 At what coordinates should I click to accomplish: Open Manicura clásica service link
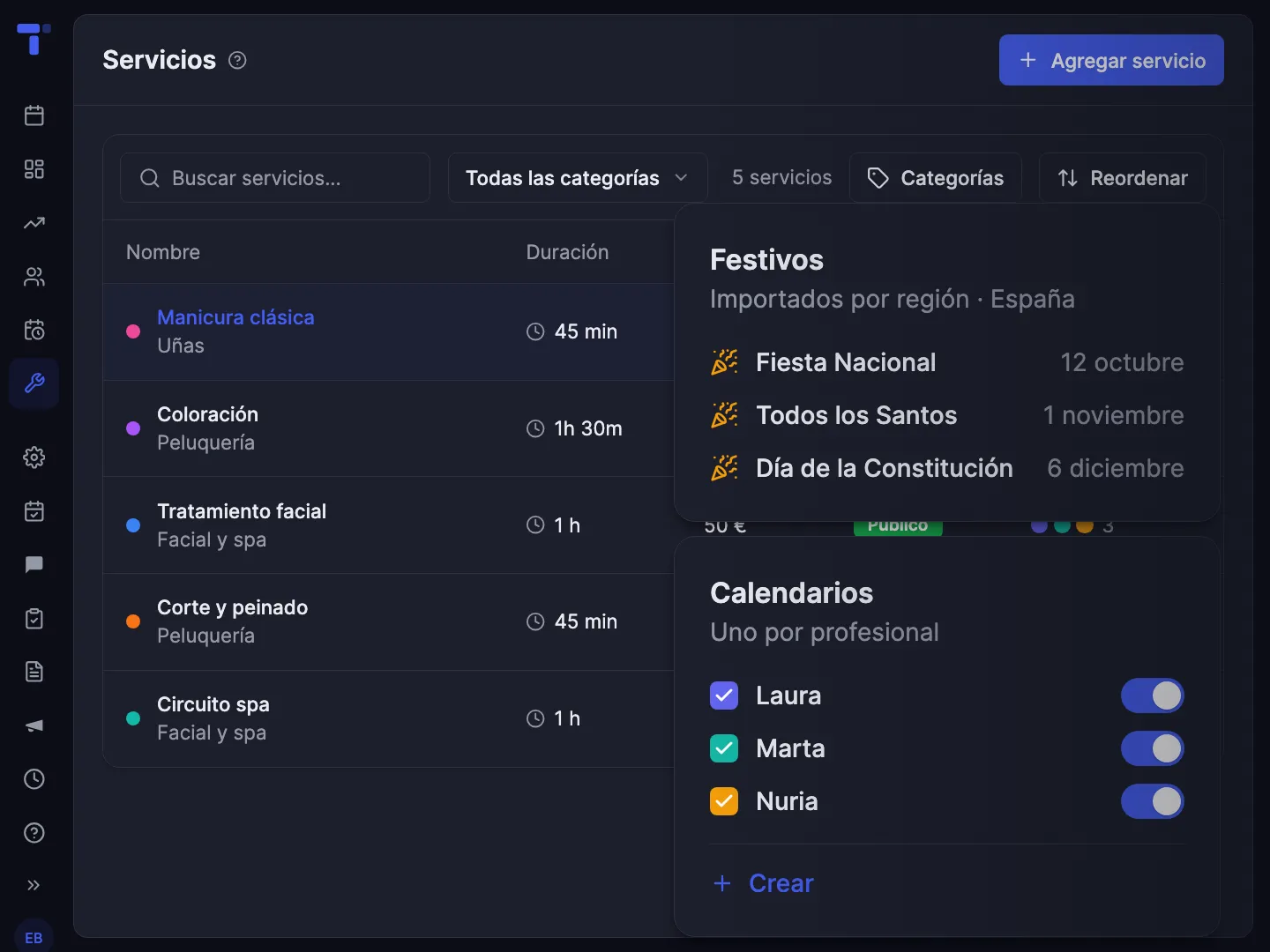pyautogui.click(x=235, y=317)
